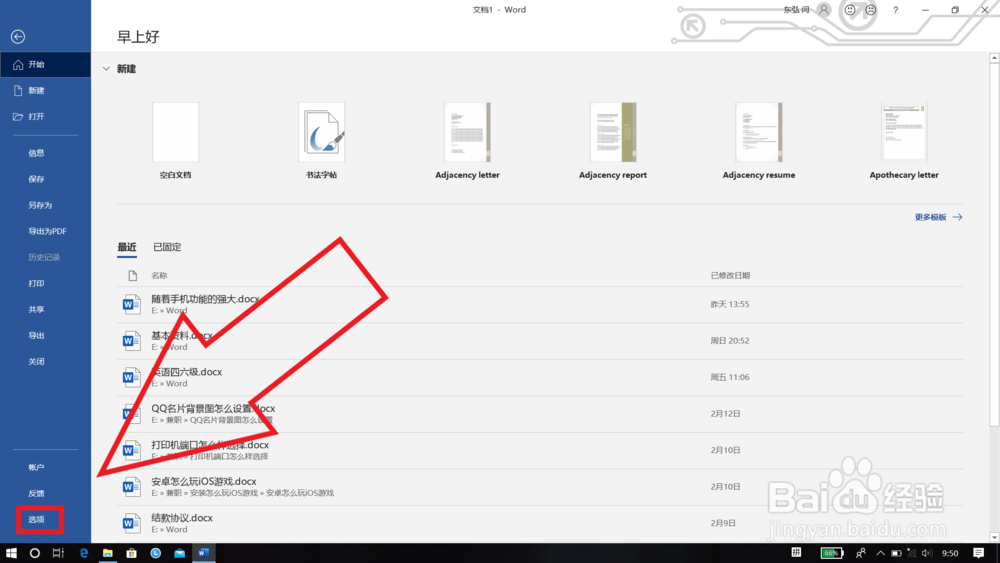Click the battery percentage indicator on the taskbar
This screenshot has width=1000, height=563.
point(832,553)
